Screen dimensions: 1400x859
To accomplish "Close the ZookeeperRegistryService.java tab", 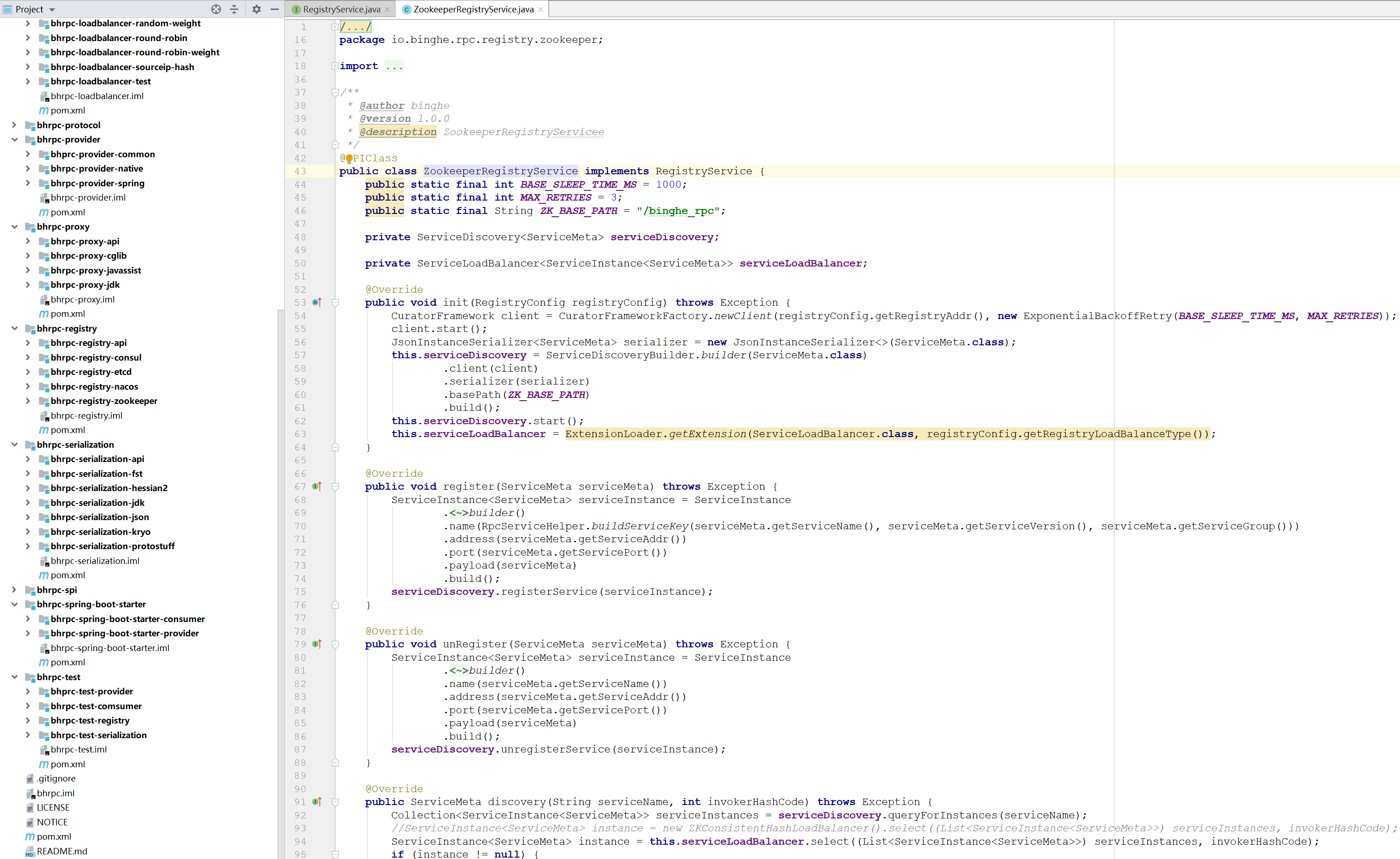I will tap(541, 9).
